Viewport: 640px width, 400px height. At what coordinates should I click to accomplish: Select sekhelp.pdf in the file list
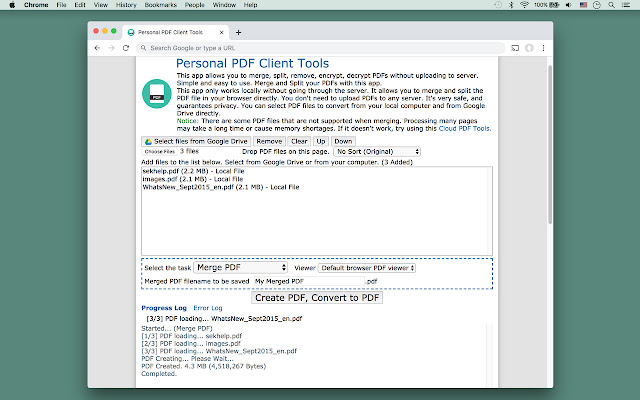coord(193,171)
